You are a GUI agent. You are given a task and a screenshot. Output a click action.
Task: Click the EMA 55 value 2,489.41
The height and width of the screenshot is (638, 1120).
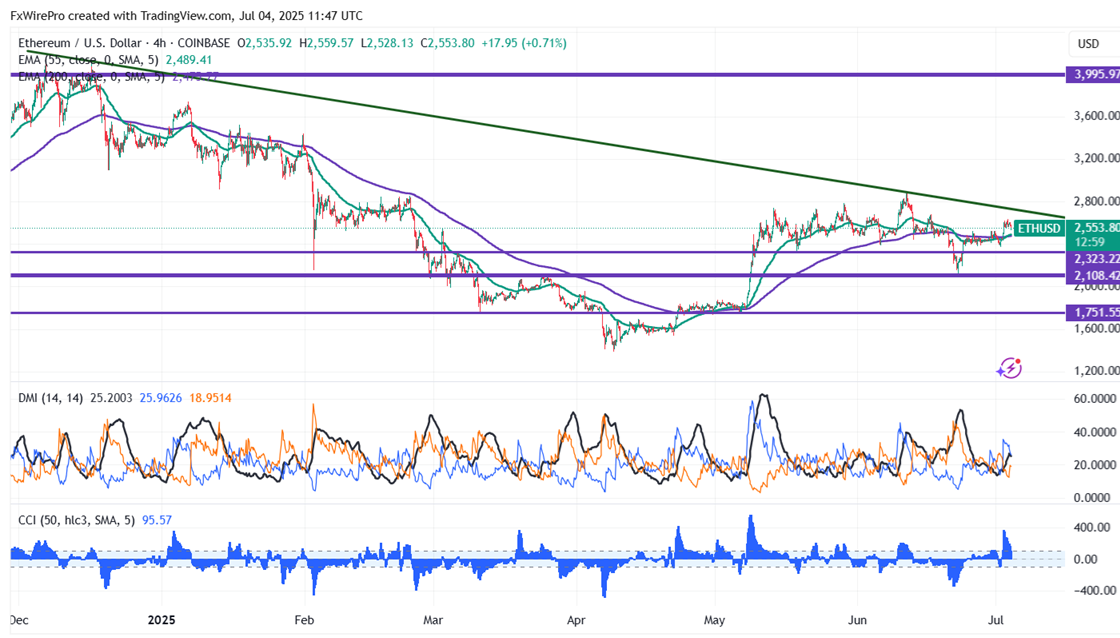pyautogui.click(x=189, y=60)
